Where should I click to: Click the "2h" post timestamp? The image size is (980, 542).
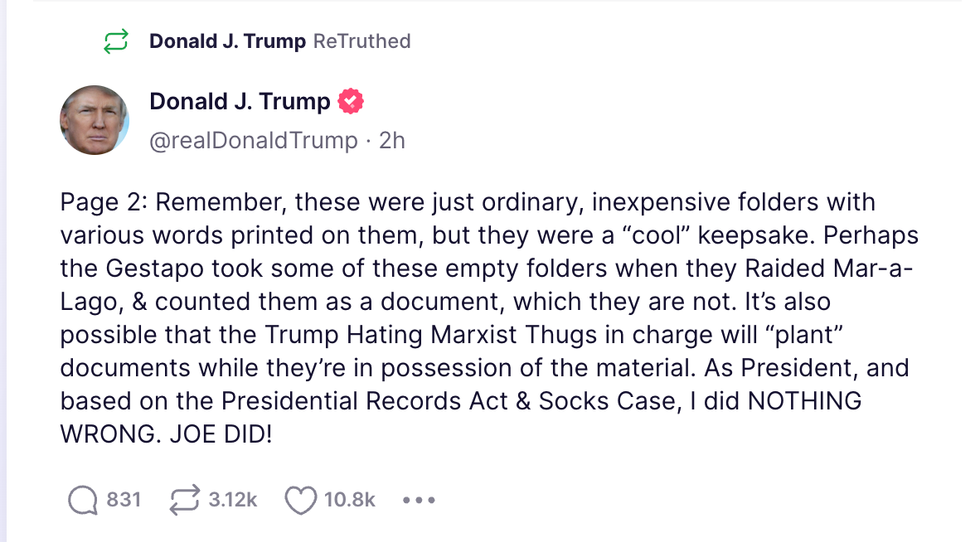[392, 141]
